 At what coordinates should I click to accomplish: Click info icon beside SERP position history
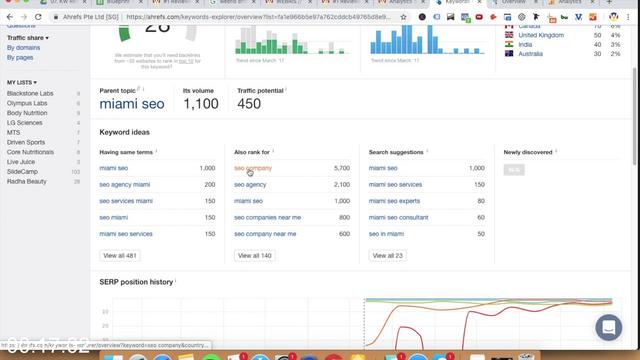(176, 281)
